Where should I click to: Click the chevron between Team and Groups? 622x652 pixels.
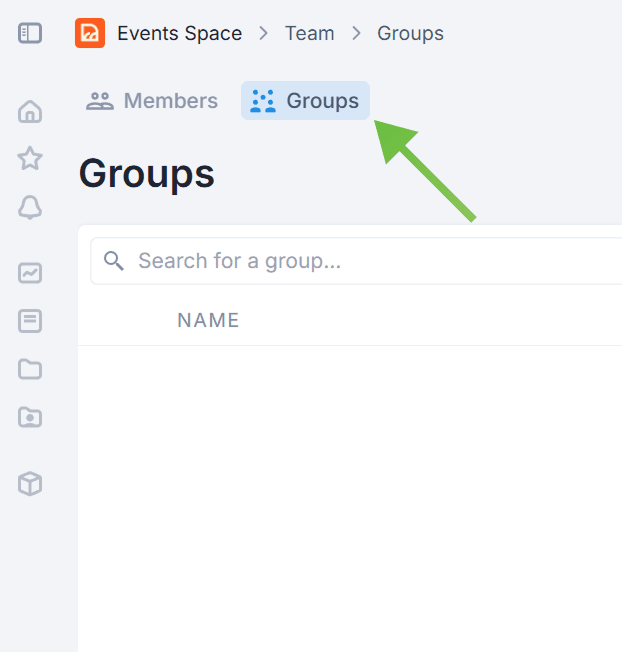356,33
